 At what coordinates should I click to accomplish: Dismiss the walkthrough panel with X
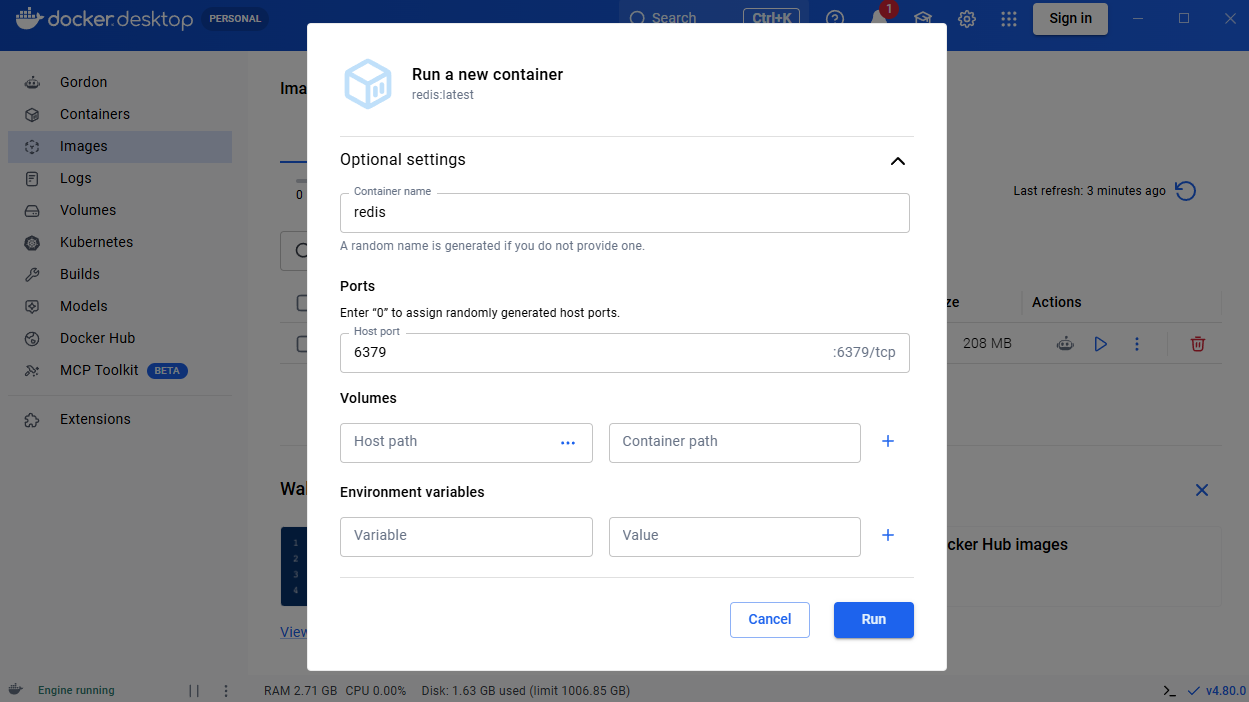tap(1202, 490)
